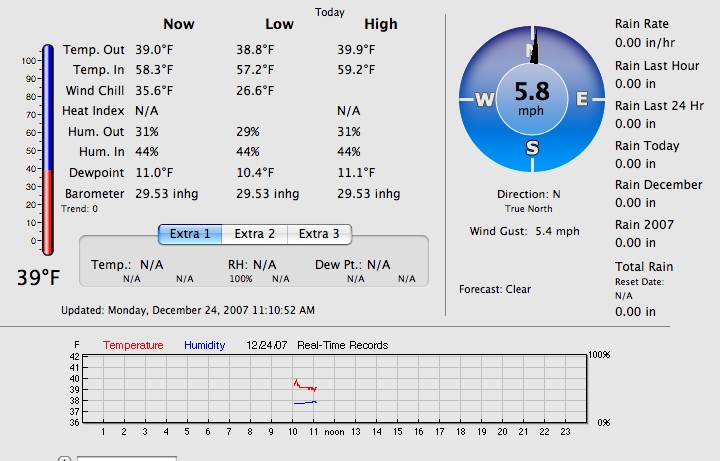Screen dimensions: 720x461
Task: Open the Extra 3 tab
Action: [319, 234]
